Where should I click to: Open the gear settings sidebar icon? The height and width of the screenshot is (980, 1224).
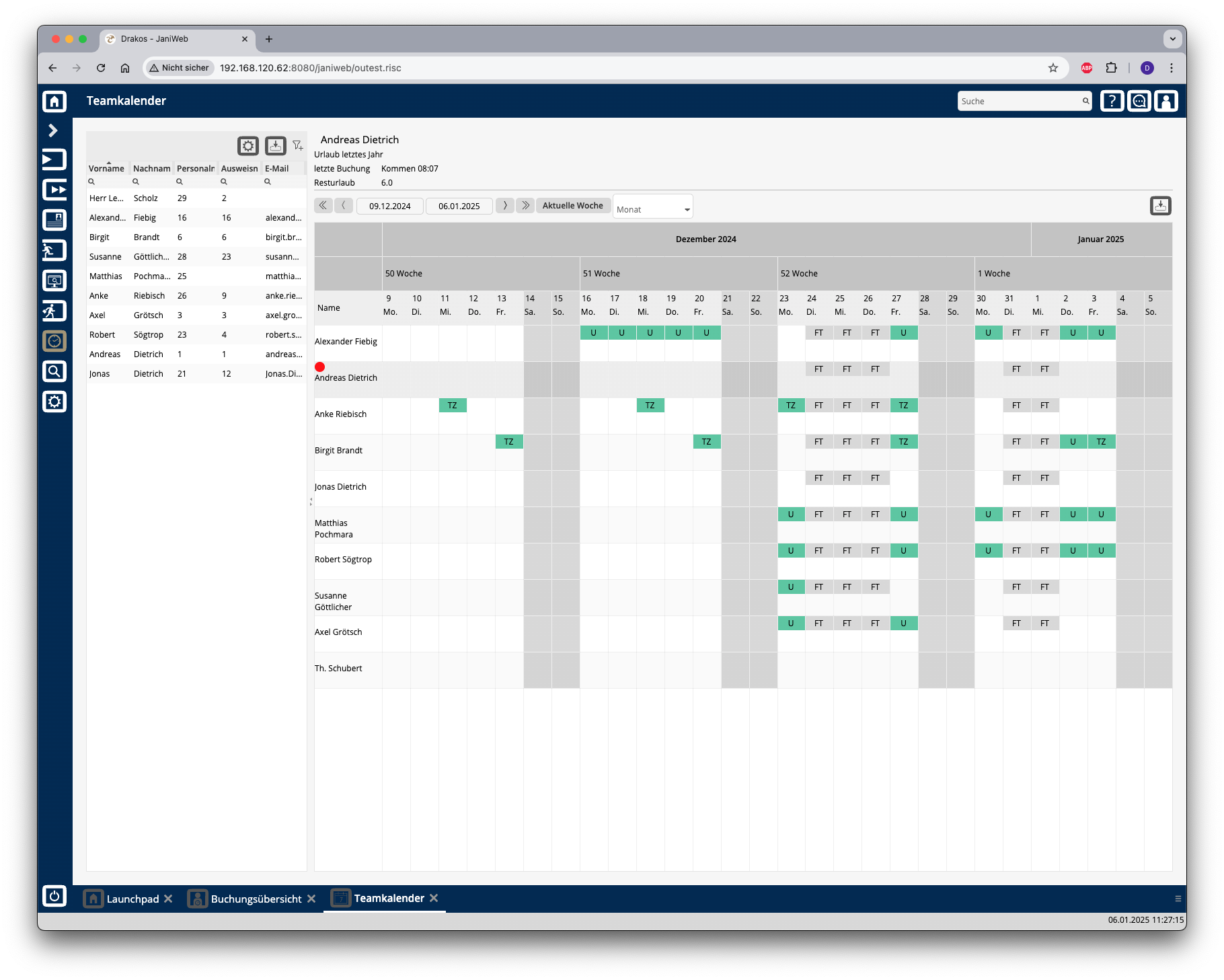click(54, 402)
